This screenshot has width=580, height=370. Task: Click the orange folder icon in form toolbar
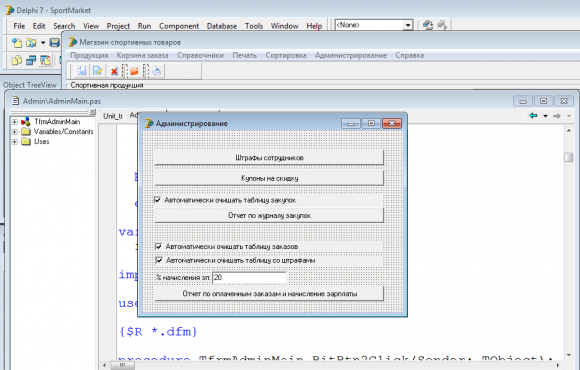(134, 71)
